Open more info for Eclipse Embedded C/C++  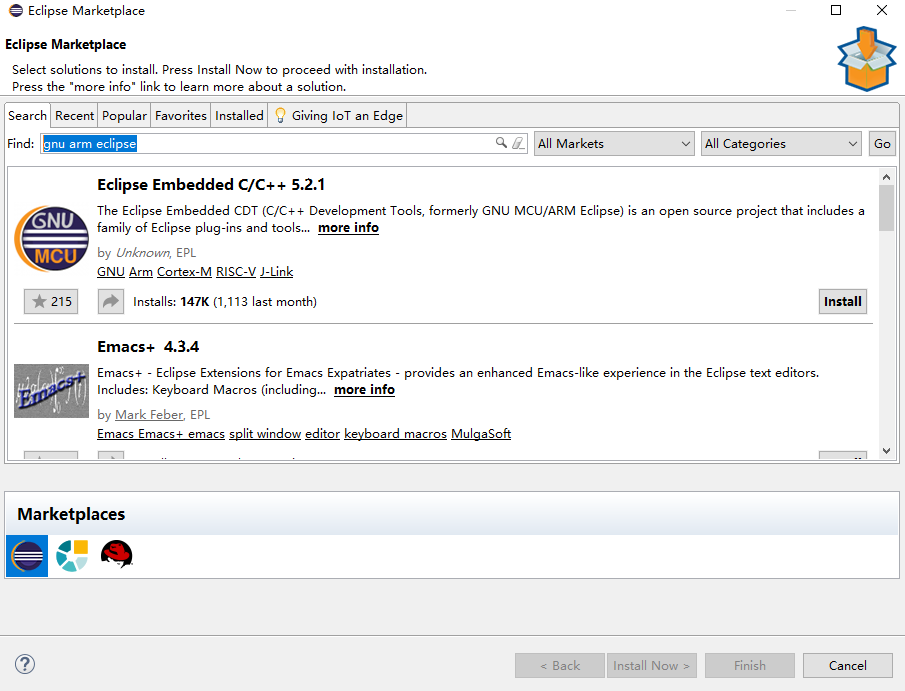pos(348,228)
